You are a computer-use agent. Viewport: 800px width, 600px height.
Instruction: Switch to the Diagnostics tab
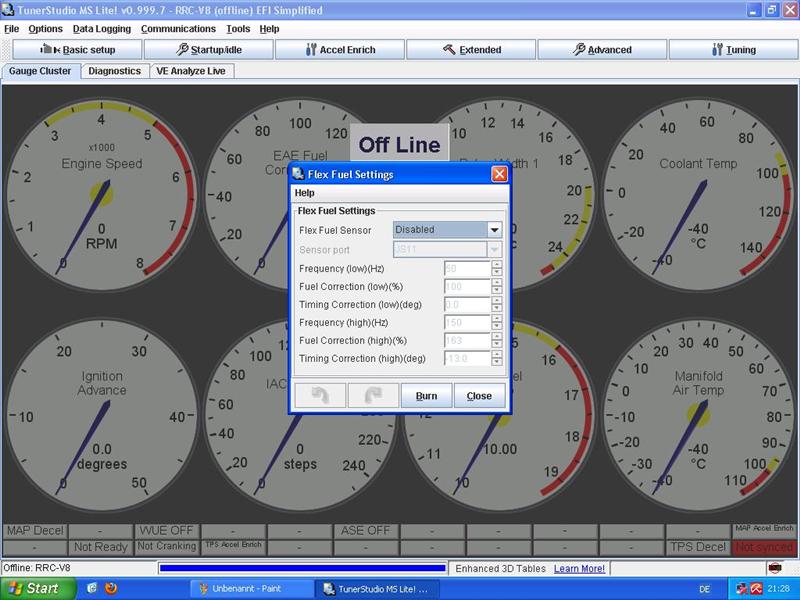[114, 71]
